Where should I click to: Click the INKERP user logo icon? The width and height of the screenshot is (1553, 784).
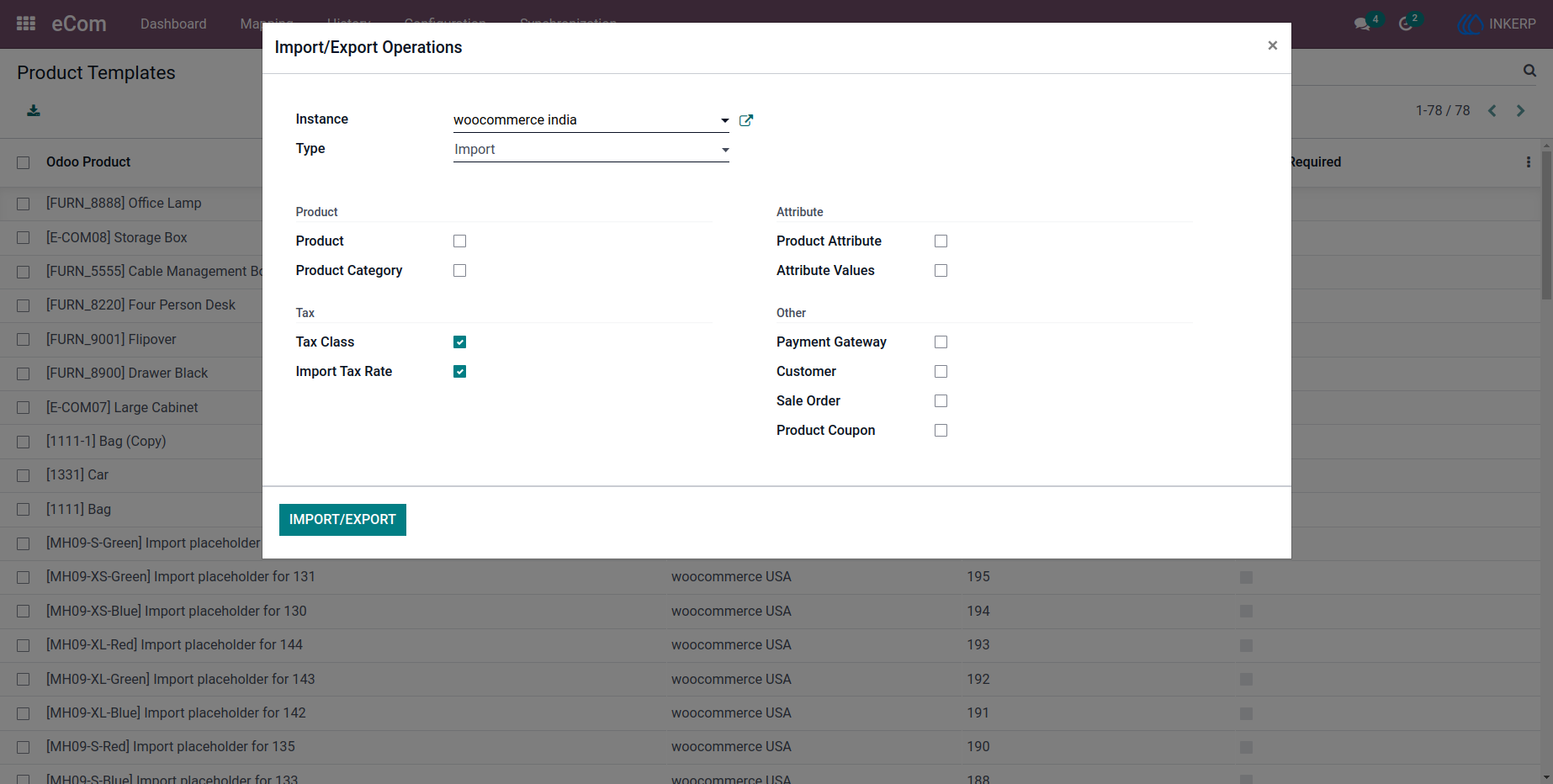pos(1470,24)
